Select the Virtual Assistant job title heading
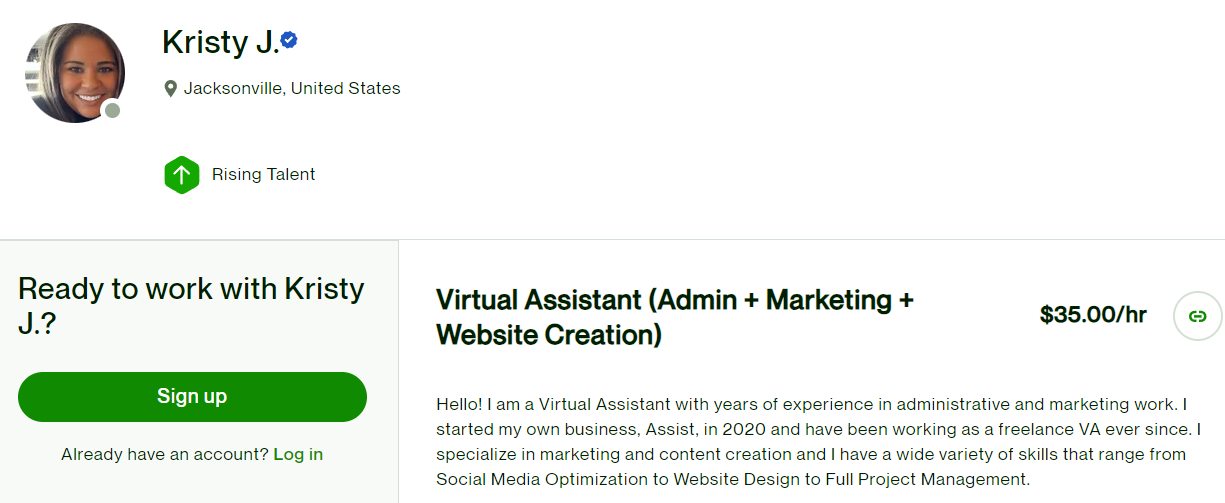Image resolution: width=1225 pixels, height=503 pixels. point(674,299)
